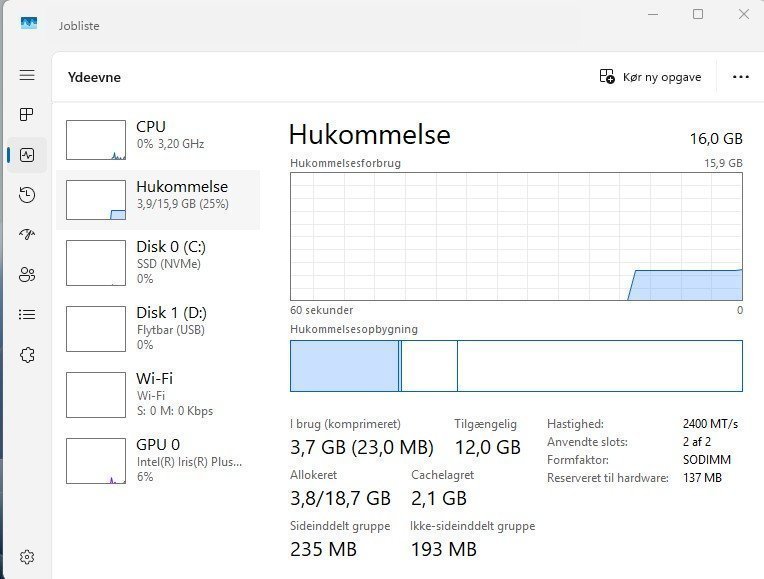Screen dimensions: 764x579
Task: Open the three-dot more options menu
Action: pos(740,77)
